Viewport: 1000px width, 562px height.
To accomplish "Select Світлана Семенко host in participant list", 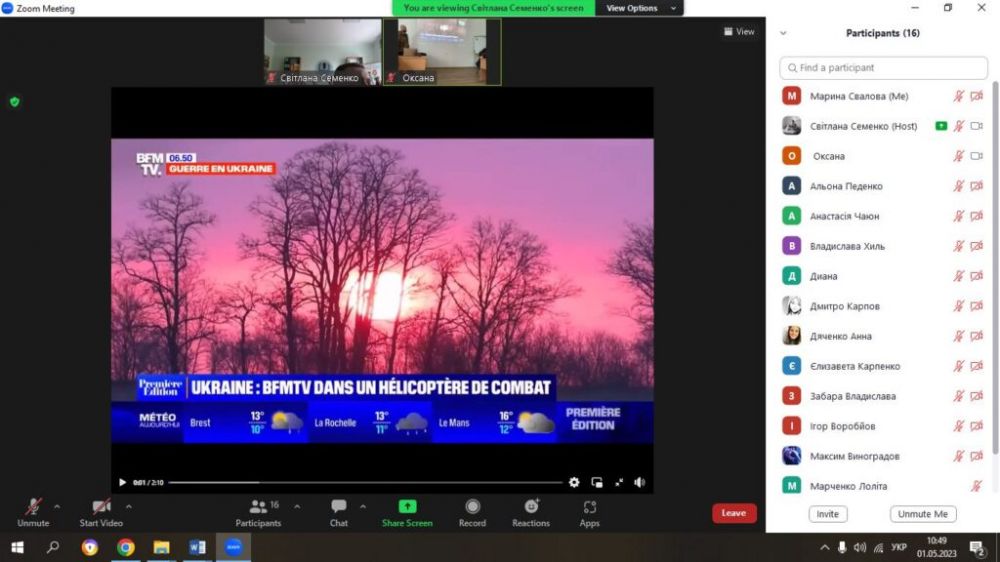I will 850,126.
